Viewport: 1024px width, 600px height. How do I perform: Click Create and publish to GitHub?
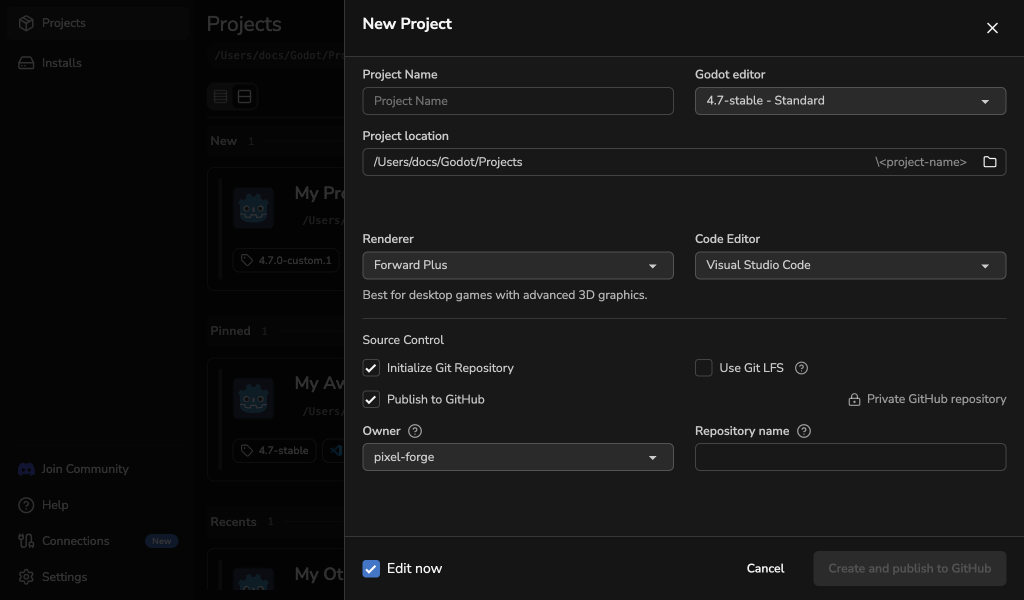[x=910, y=569]
